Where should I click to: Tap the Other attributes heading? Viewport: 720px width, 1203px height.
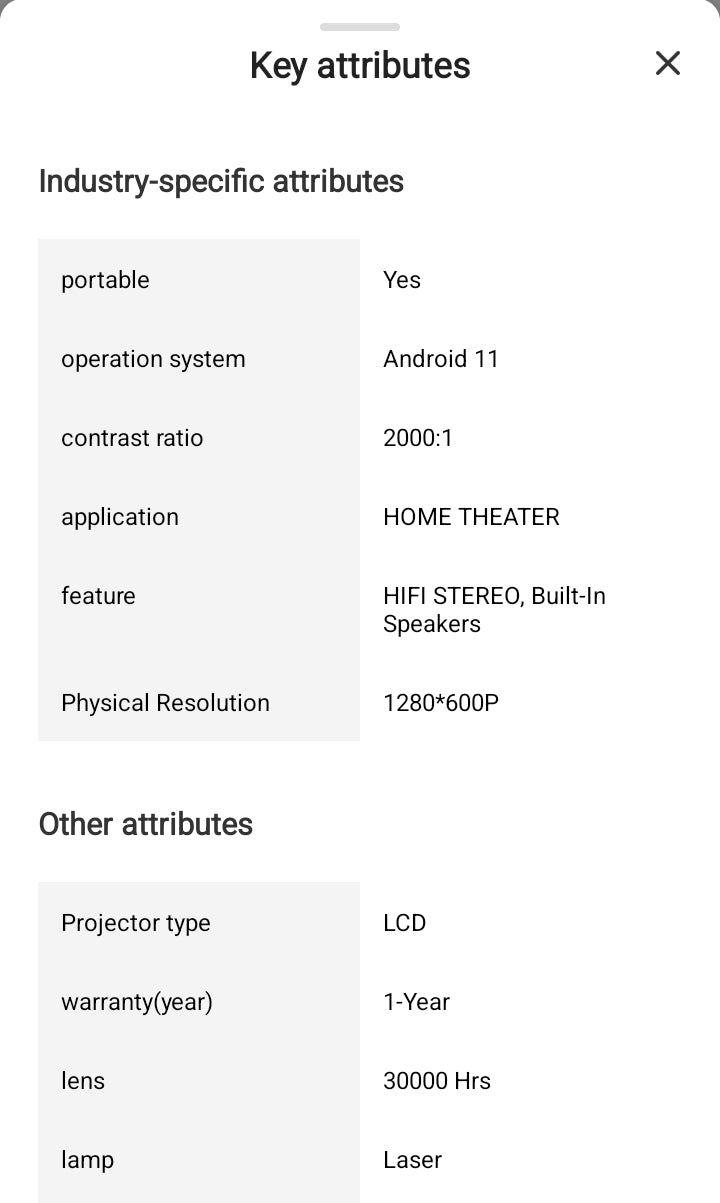coord(146,825)
